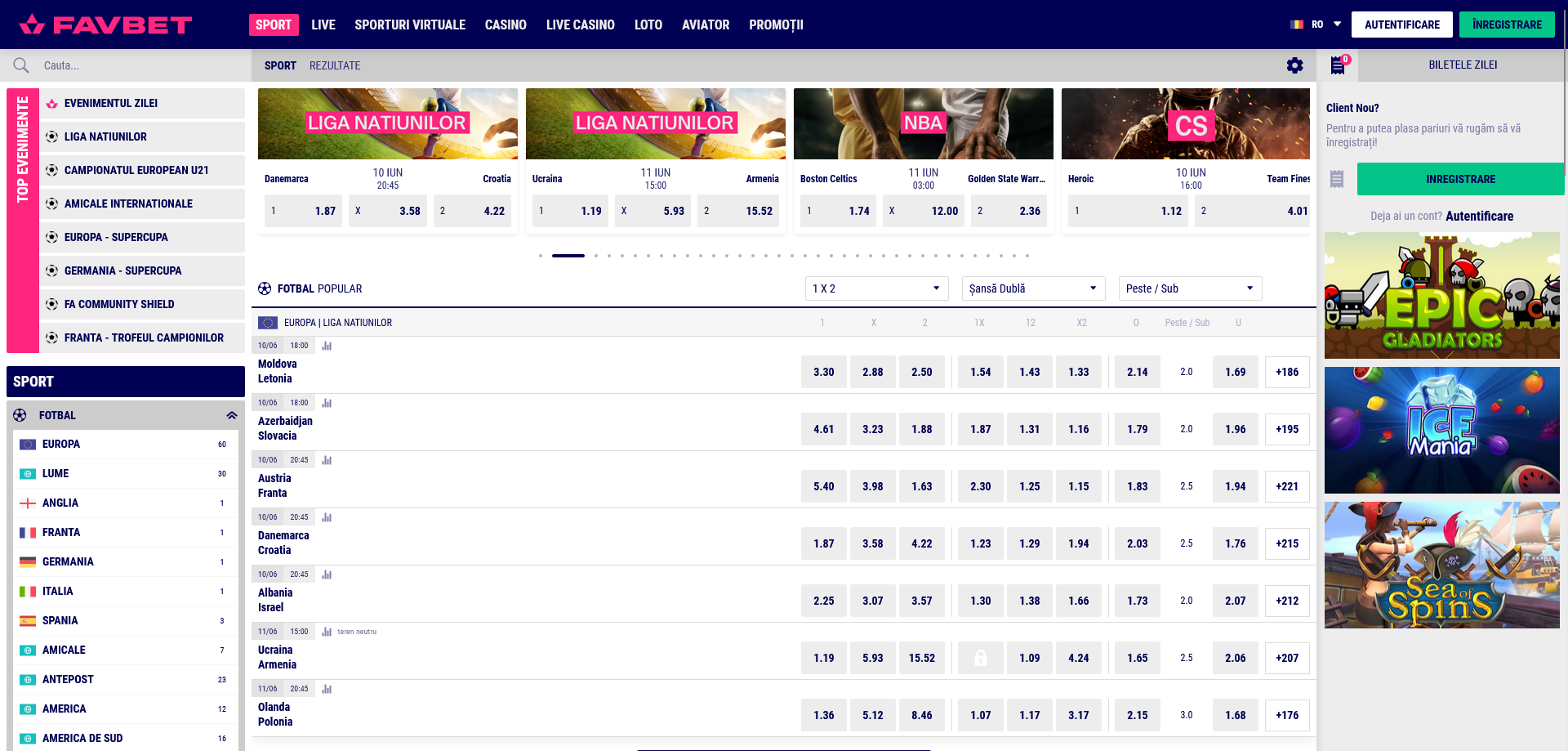Open the CASINO menu item
This screenshot has width=1568, height=751.
coord(506,25)
